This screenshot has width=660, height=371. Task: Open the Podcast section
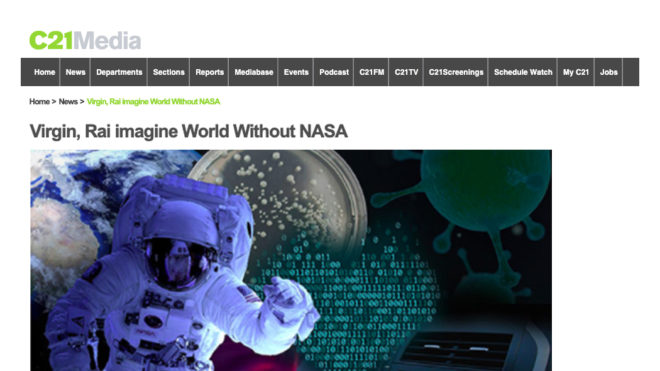point(334,72)
